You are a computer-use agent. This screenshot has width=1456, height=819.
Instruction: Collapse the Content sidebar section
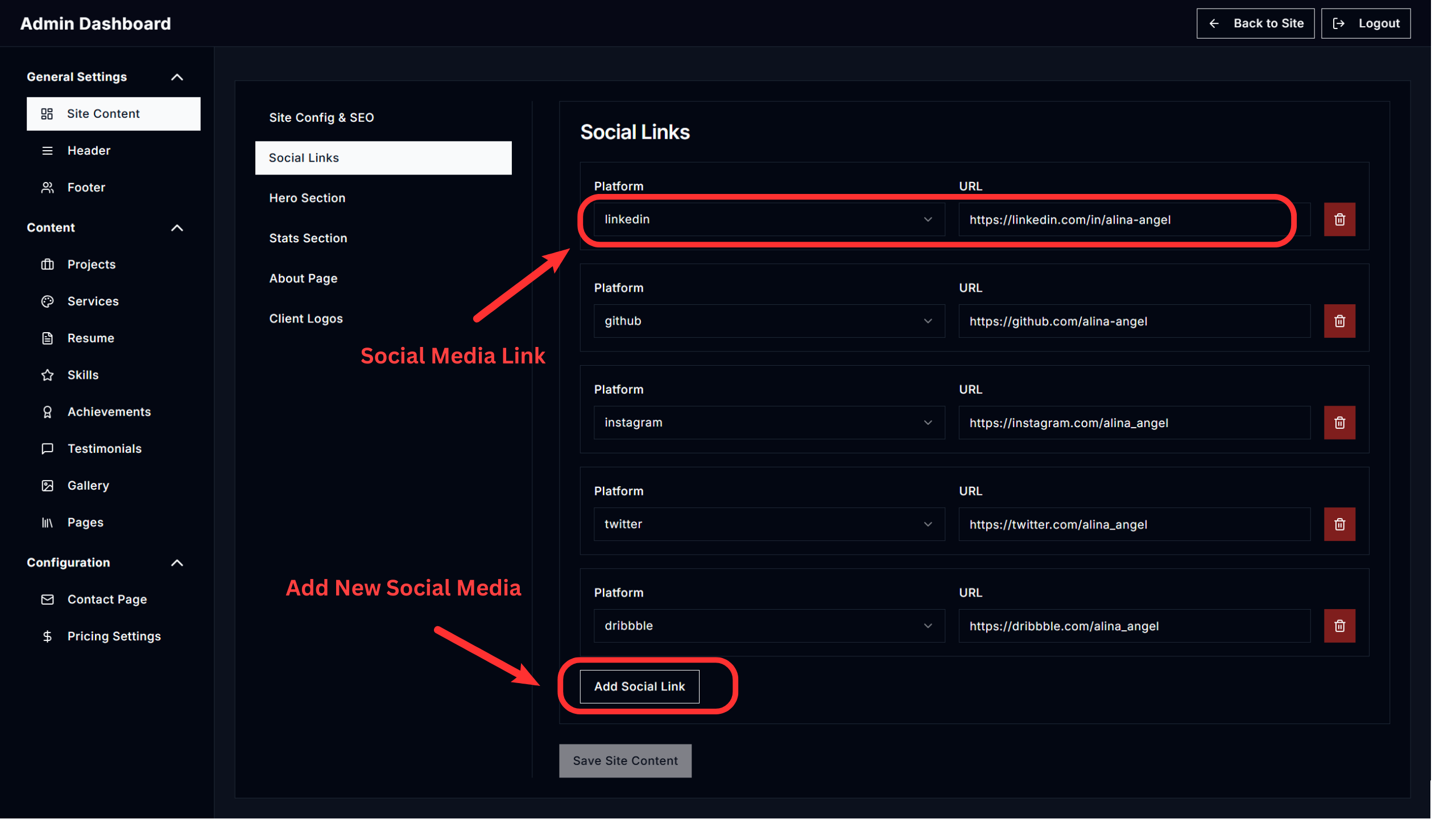pos(177,227)
